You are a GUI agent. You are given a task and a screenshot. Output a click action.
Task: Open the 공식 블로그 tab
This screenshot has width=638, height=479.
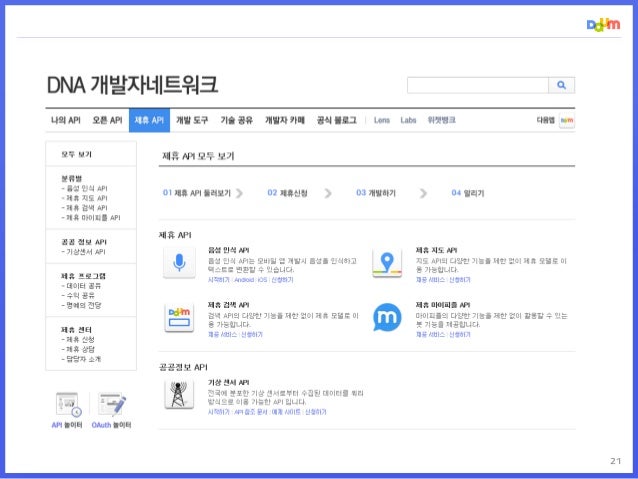(x=336, y=120)
